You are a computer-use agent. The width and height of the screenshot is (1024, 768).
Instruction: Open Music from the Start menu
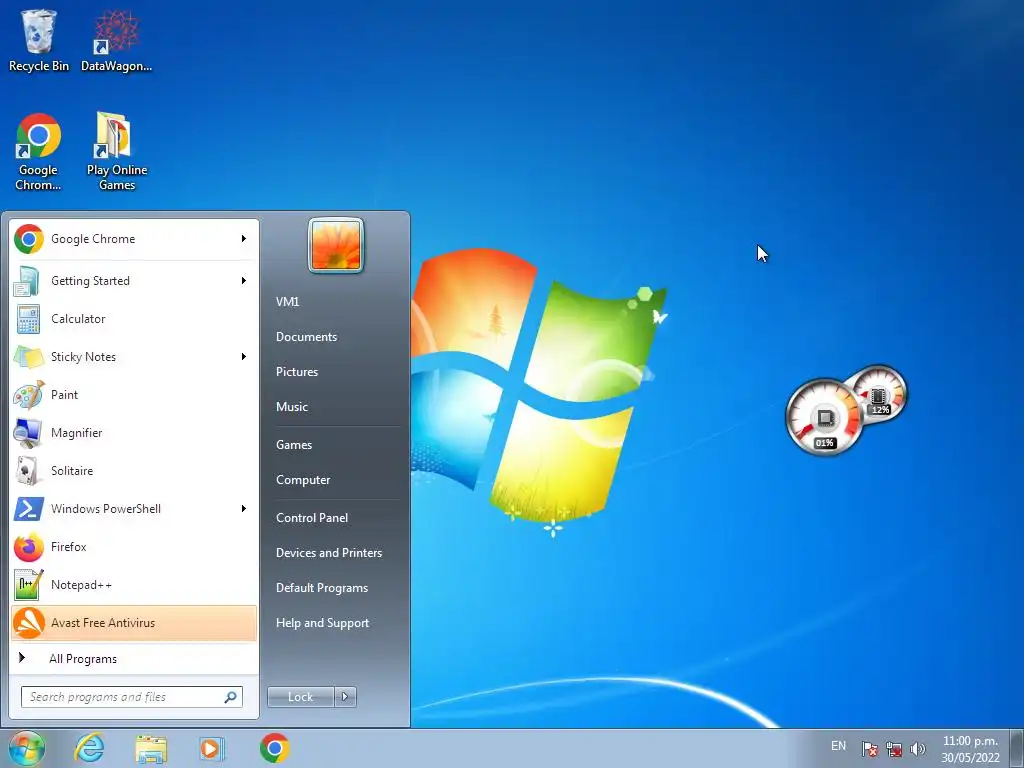point(292,407)
